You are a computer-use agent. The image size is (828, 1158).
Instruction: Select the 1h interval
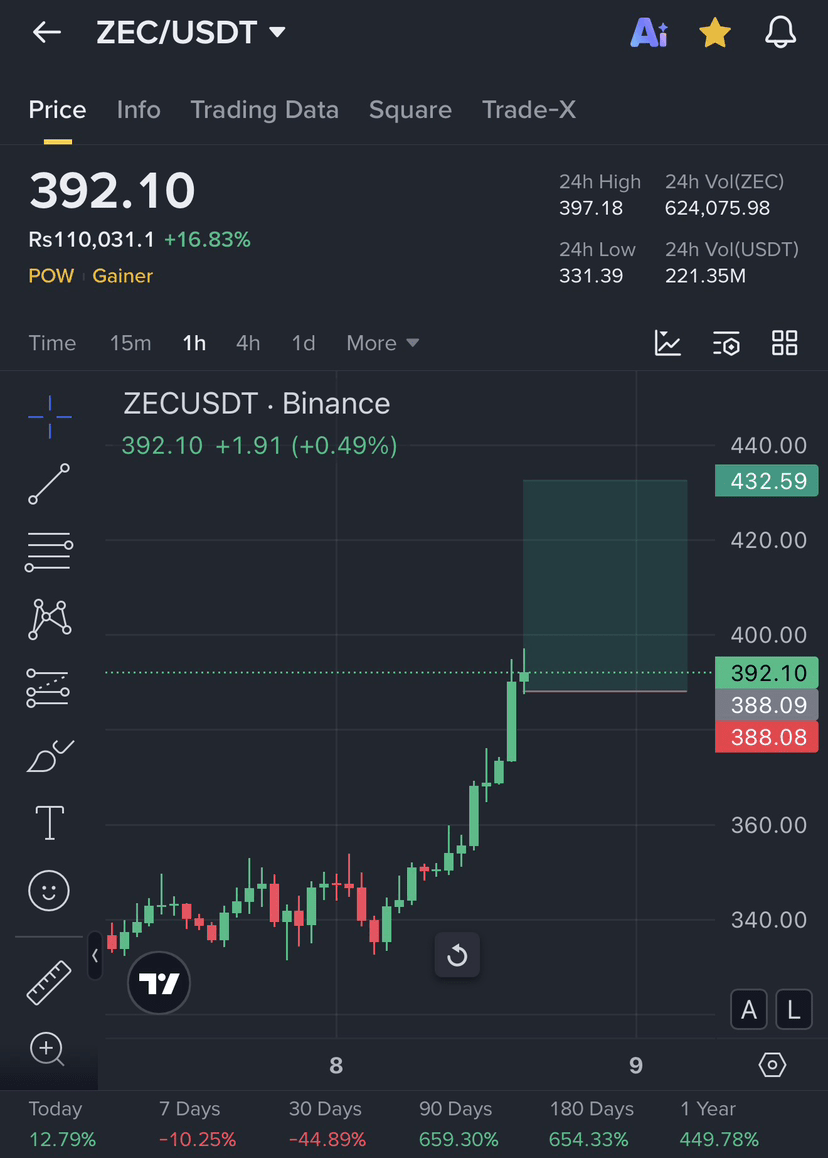tap(194, 343)
